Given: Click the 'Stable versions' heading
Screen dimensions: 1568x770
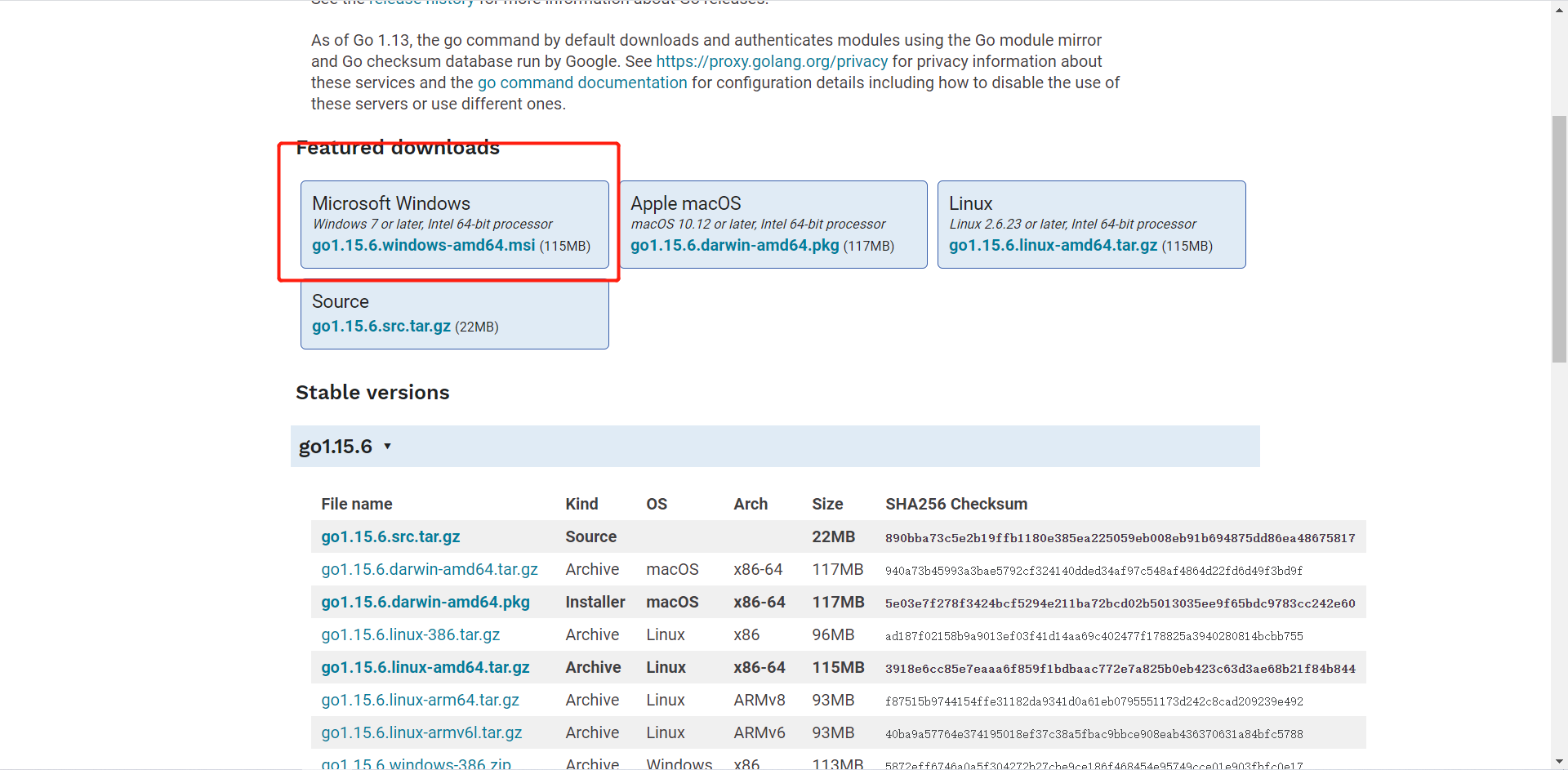Looking at the screenshot, I should tap(372, 393).
